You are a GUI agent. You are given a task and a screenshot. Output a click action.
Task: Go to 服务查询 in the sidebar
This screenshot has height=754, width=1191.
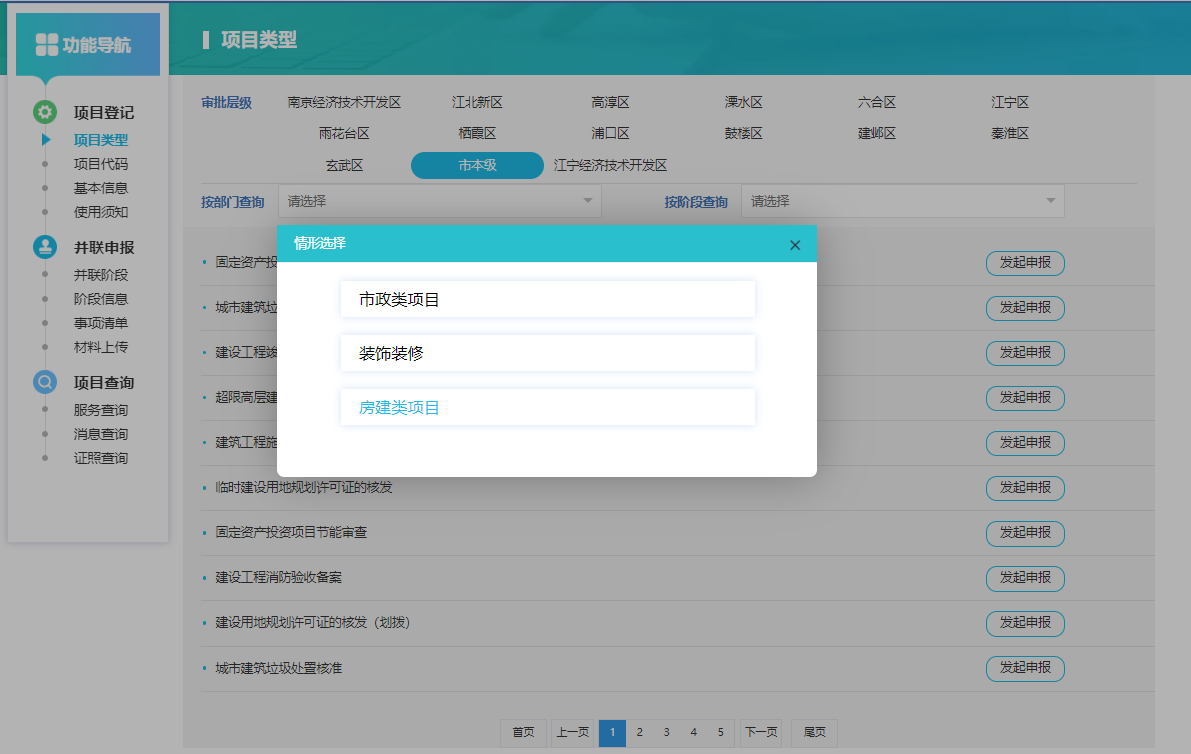101,410
